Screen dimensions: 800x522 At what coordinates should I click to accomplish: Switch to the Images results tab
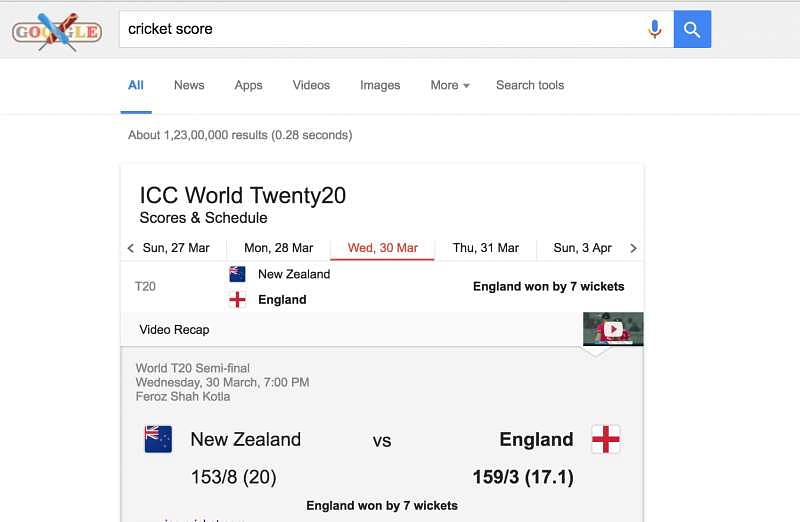point(380,85)
